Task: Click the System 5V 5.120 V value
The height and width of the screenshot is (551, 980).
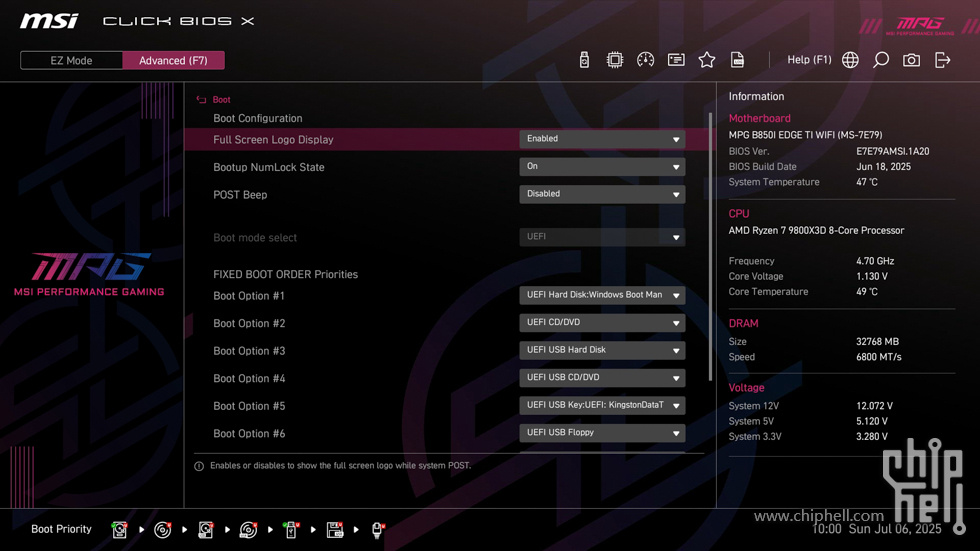Action: click(x=872, y=421)
